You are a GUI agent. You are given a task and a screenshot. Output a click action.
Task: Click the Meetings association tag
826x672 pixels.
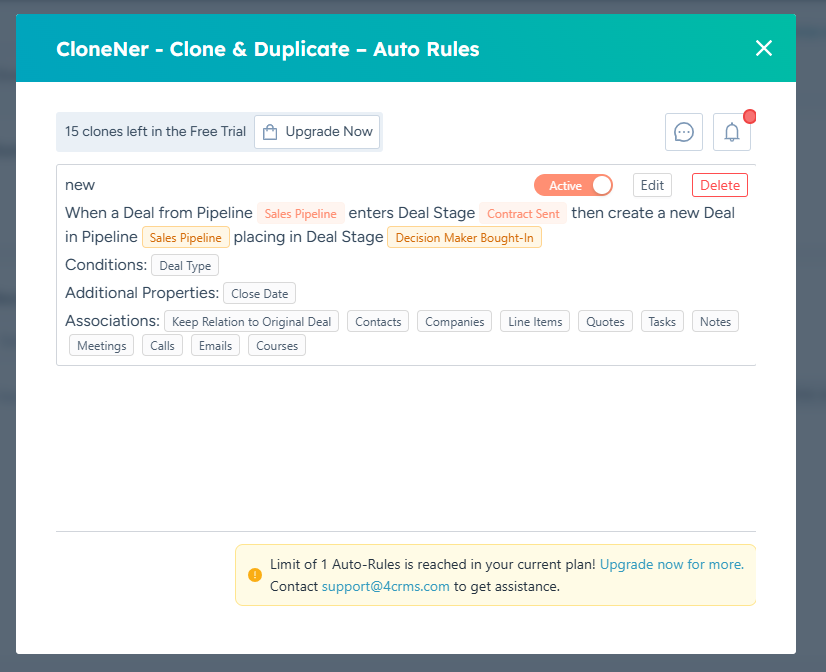(x=102, y=345)
